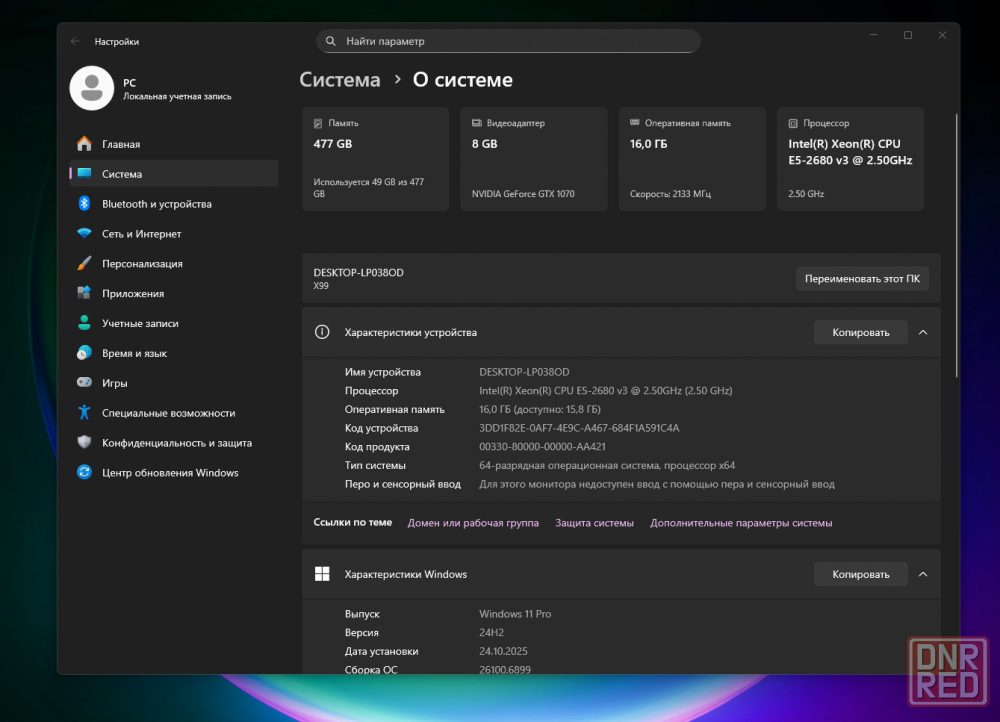The image size is (1000, 722).
Task: Collapse the Характеристики Windows section chevron
Action: pos(923,574)
